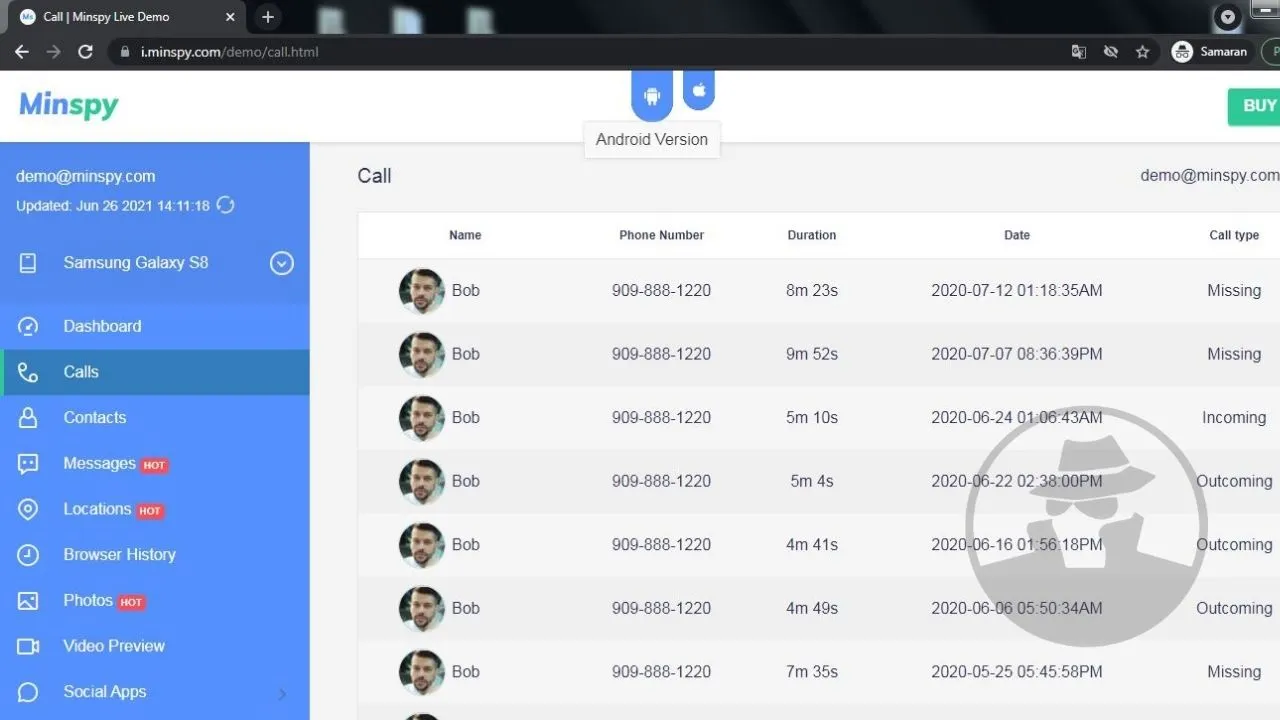
Task: Click the Browser History clock icon
Action: coord(28,555)
